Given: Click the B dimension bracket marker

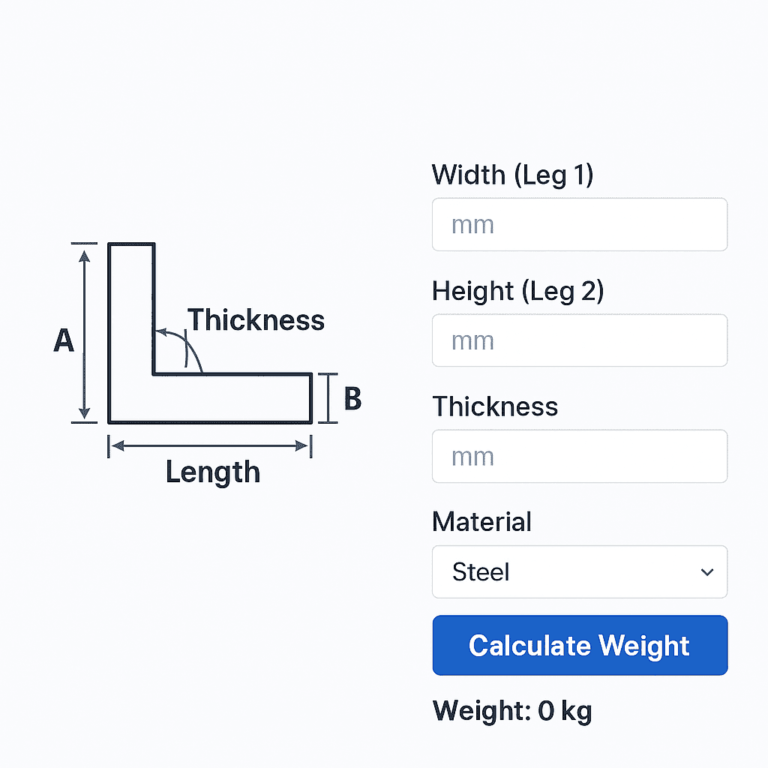Looking at the screenshot, I should point(327,398).
